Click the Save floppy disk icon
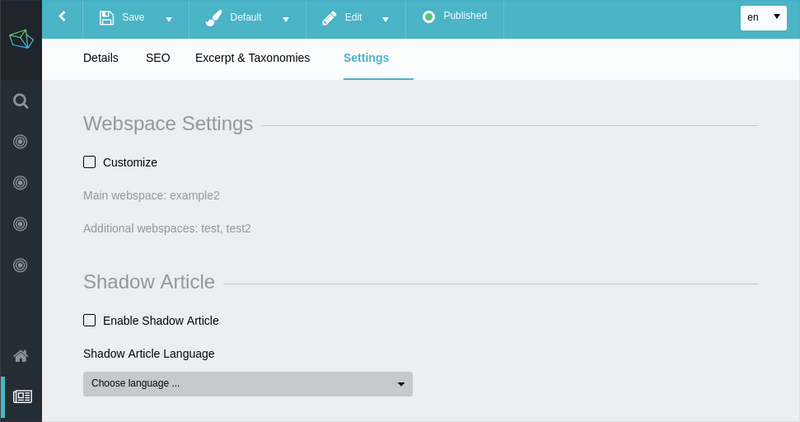 click(x=107, y=18)
